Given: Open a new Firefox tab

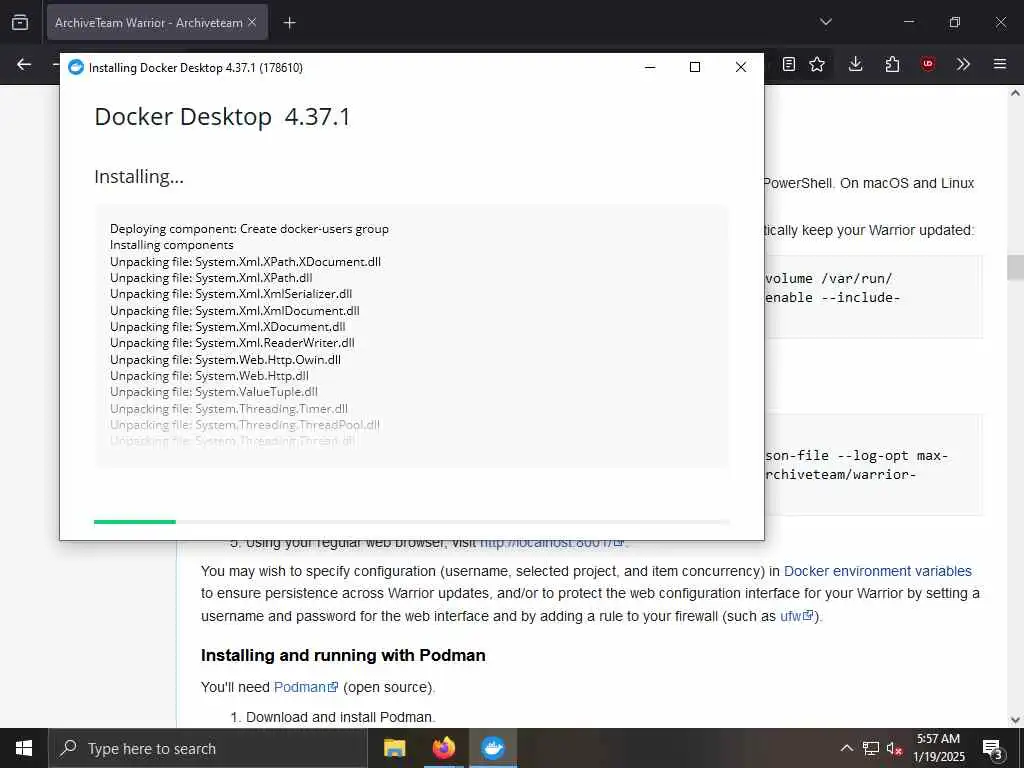Looking at the screenshot, I should pyautogui.click(x=289, y=23).
